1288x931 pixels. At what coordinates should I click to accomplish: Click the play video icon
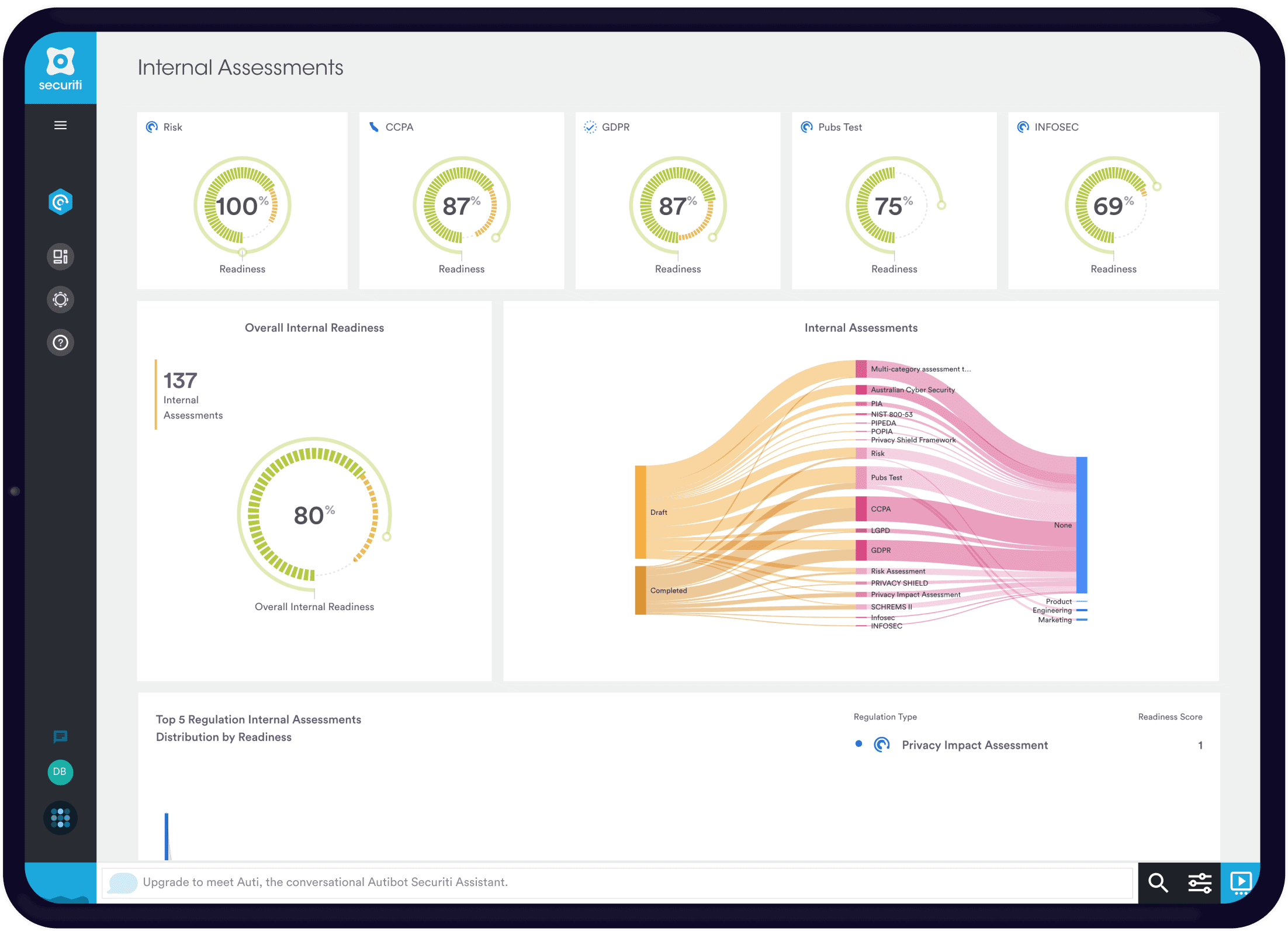click(x=1240, y=882)
